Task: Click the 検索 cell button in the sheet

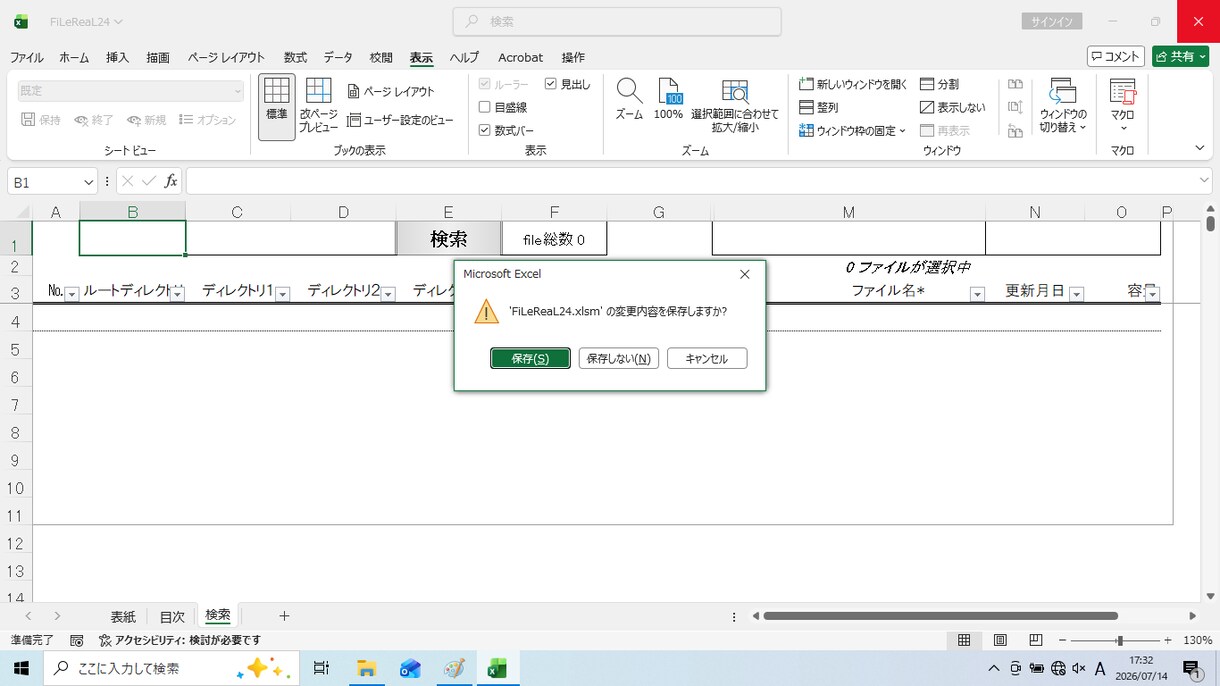Action: click(449, 239)
